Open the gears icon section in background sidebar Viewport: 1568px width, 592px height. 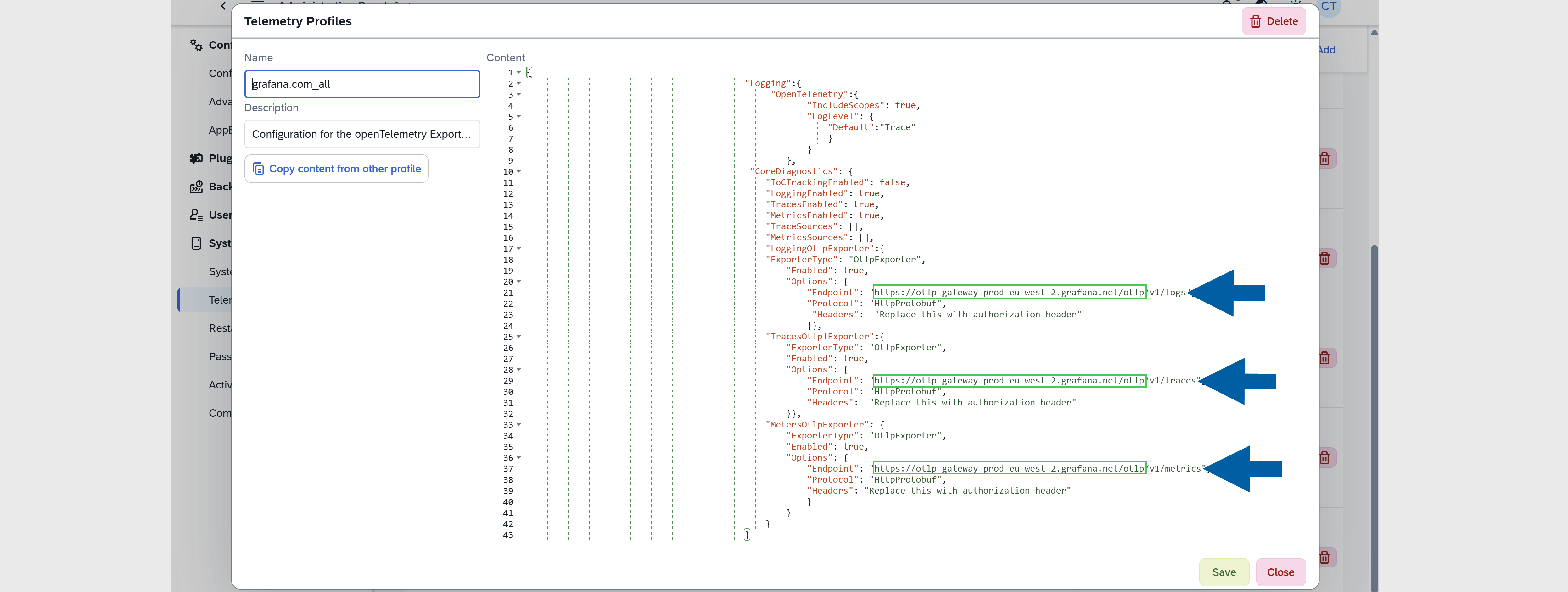(196, 45)
